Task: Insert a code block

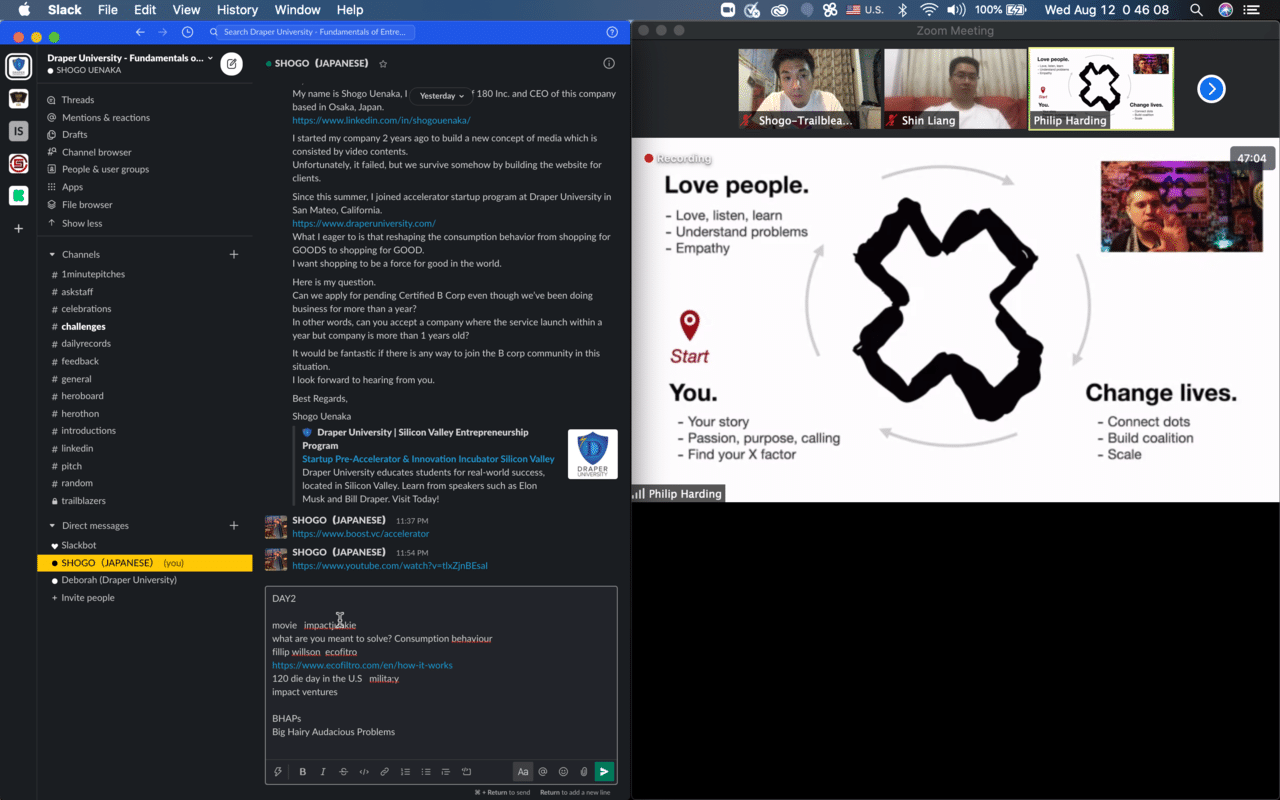Action: 466,771
